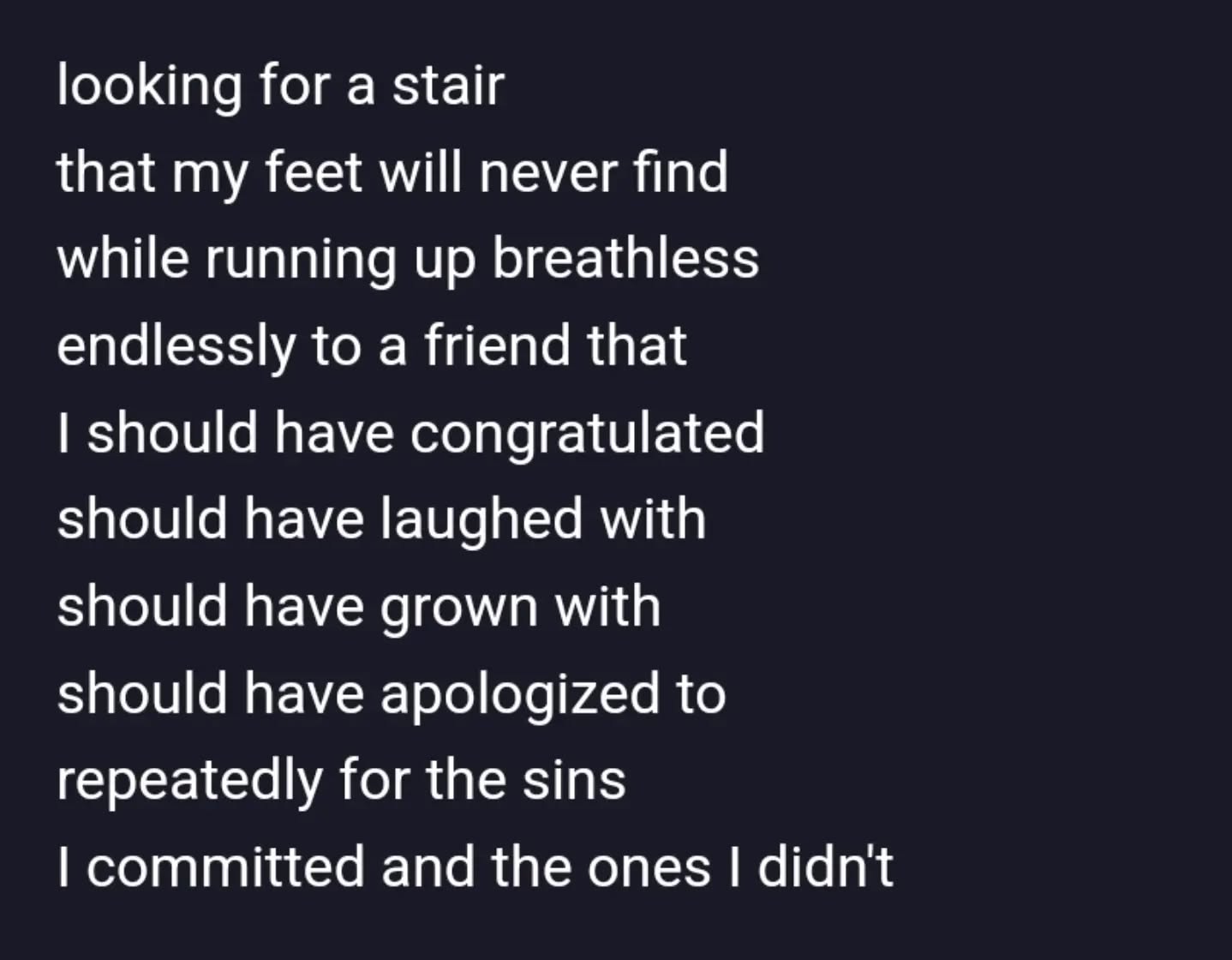Click the word "congratulated" in the poem

[587, 432]
